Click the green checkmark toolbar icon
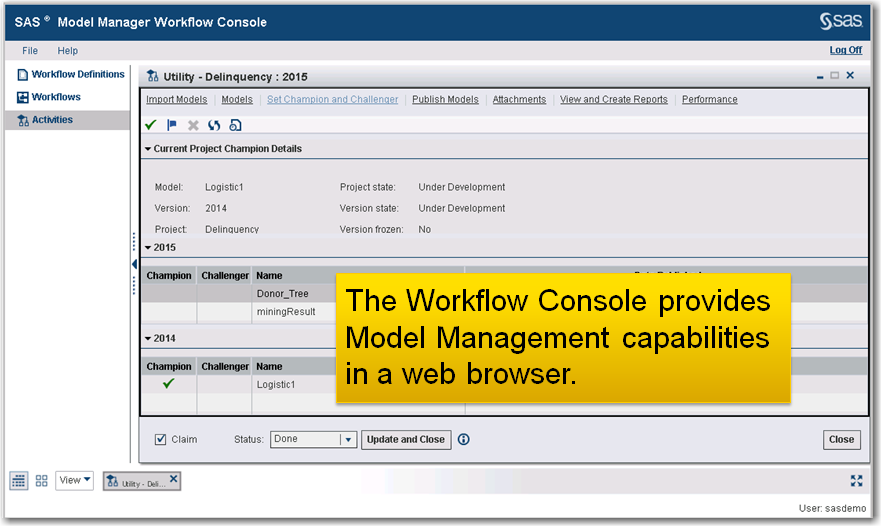 (150, 125)
